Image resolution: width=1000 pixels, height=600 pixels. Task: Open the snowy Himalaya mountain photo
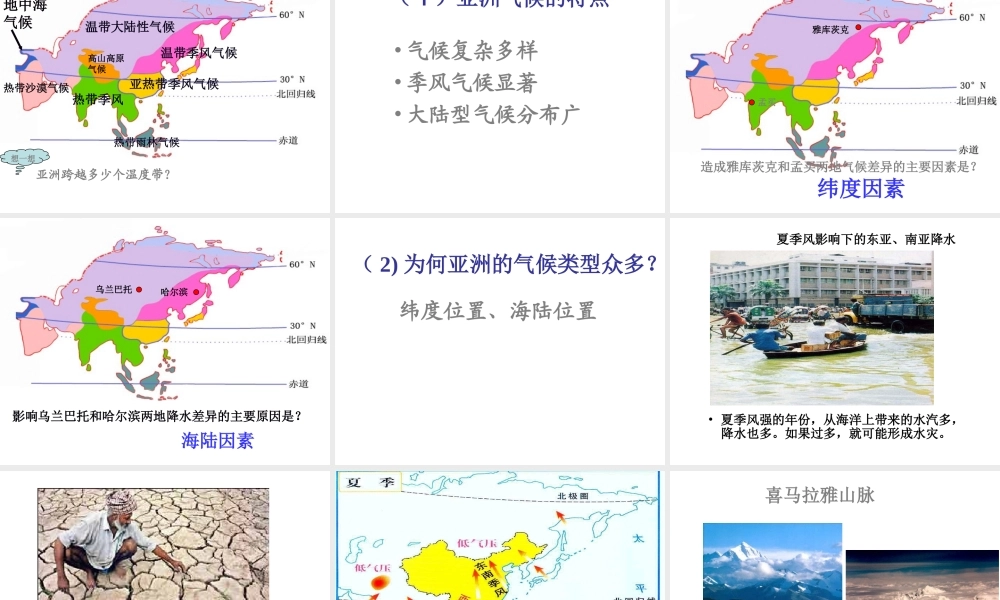coord(772,562)
